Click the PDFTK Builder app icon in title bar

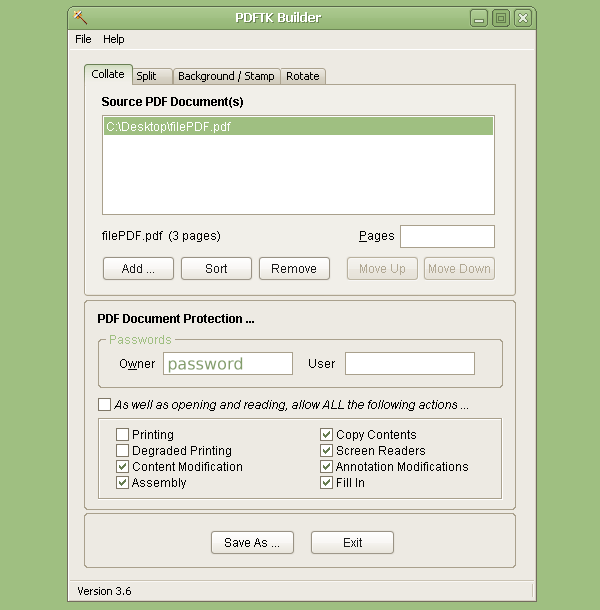pos(80,18)
